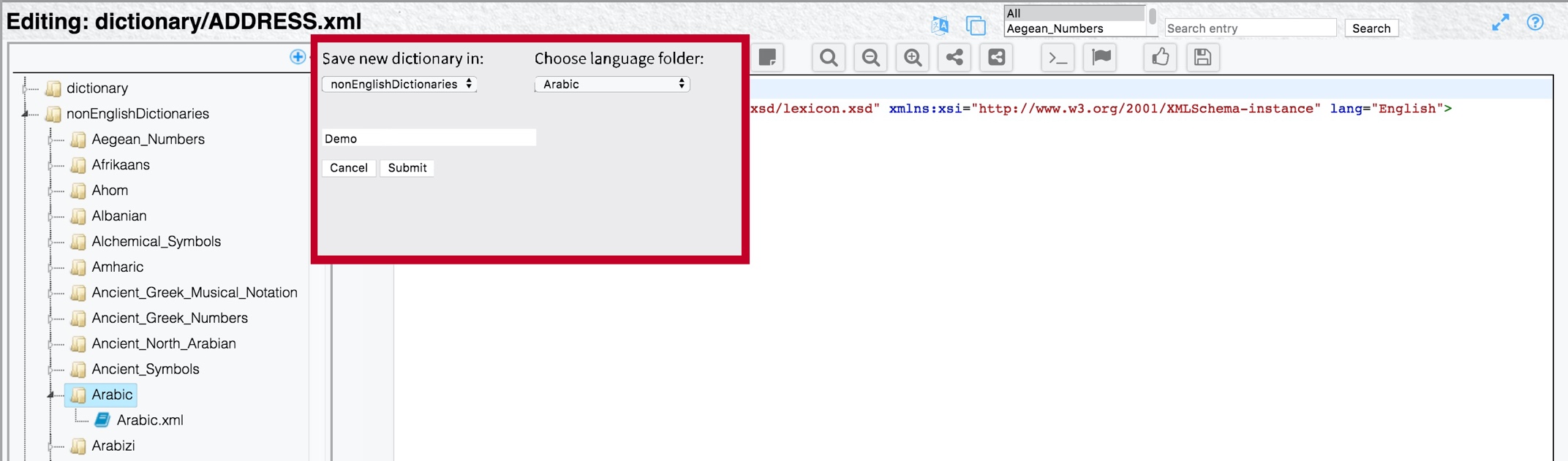Click the boxed share icon
The image size is (1568, 461).
click(996, 58)
